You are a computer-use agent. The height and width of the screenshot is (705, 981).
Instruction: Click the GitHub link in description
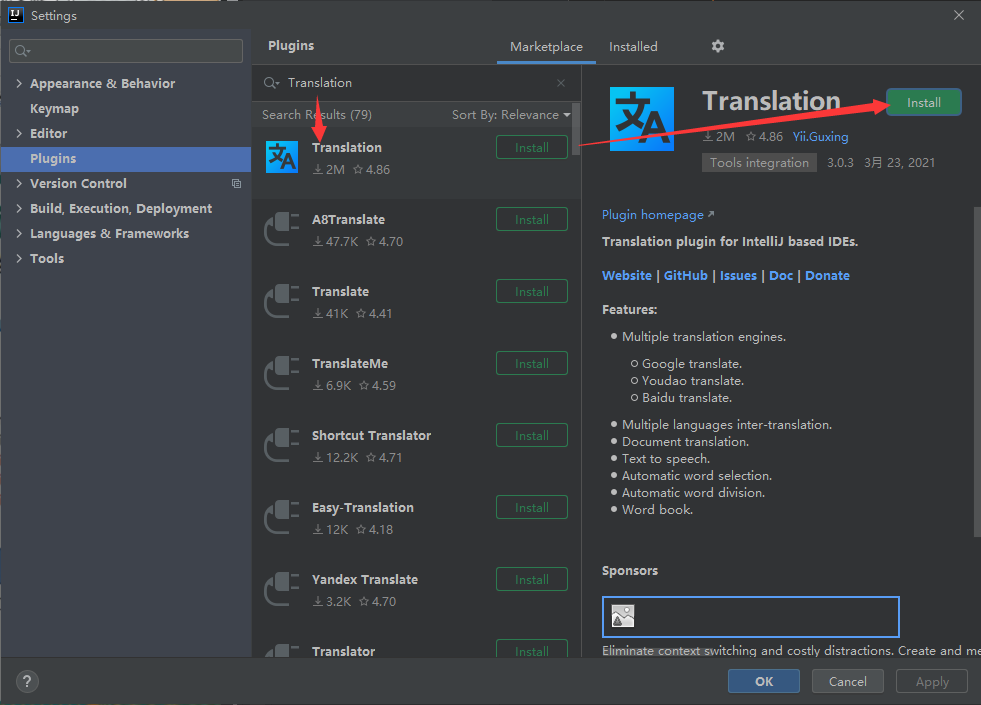pyautogui.click(x=685, y=276)
